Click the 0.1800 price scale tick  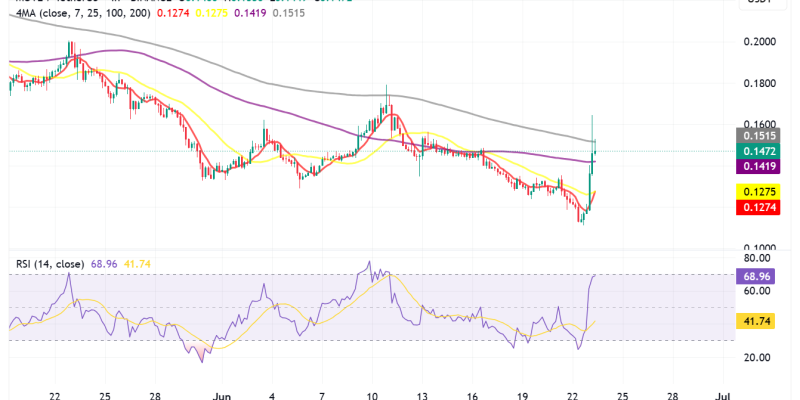pyautogui.click(x=760, y=83)
